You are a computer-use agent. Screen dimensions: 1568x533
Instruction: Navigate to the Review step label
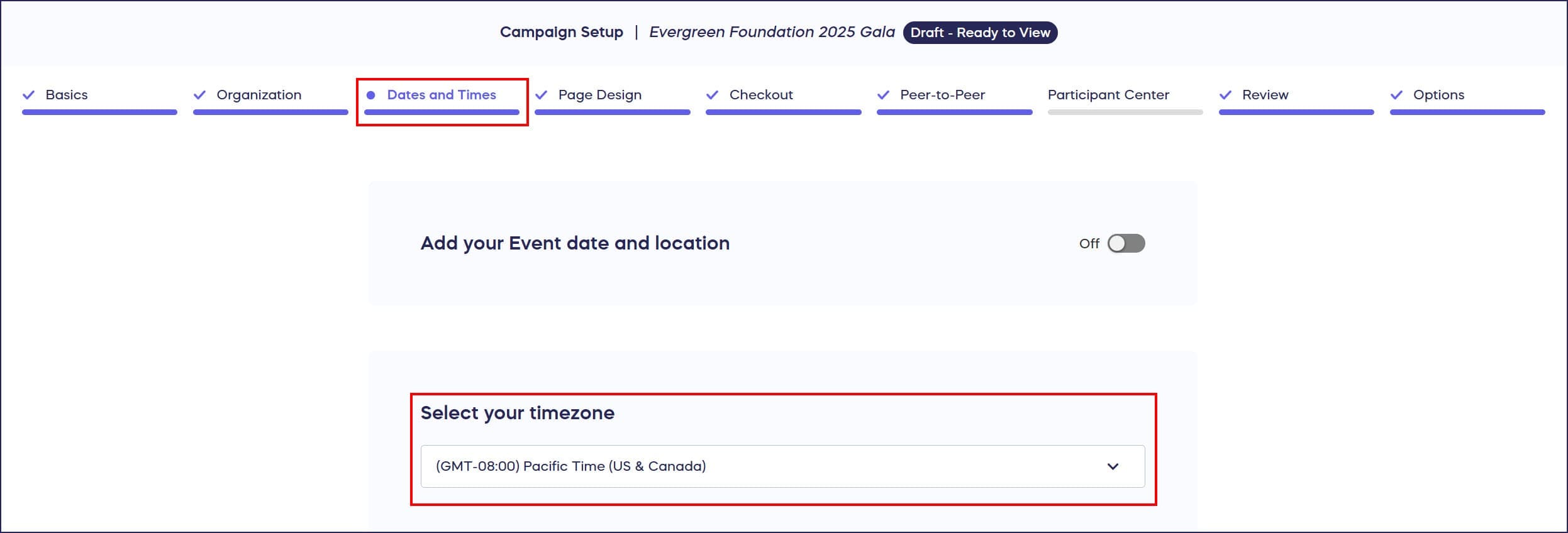tap(1265, 95)
